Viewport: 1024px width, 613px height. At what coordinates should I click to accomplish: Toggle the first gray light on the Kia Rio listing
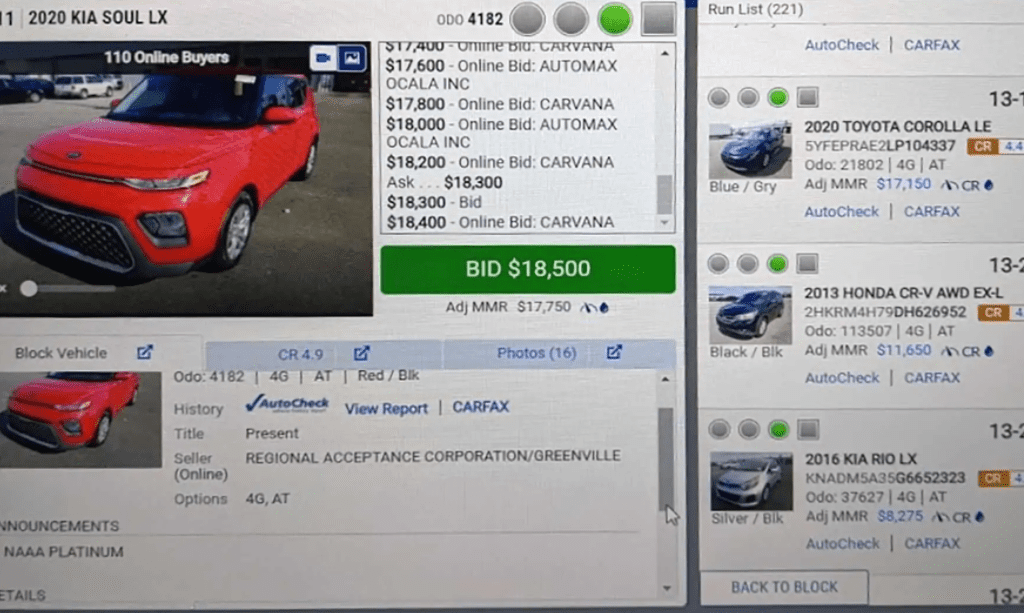click(x=719, y=430)
